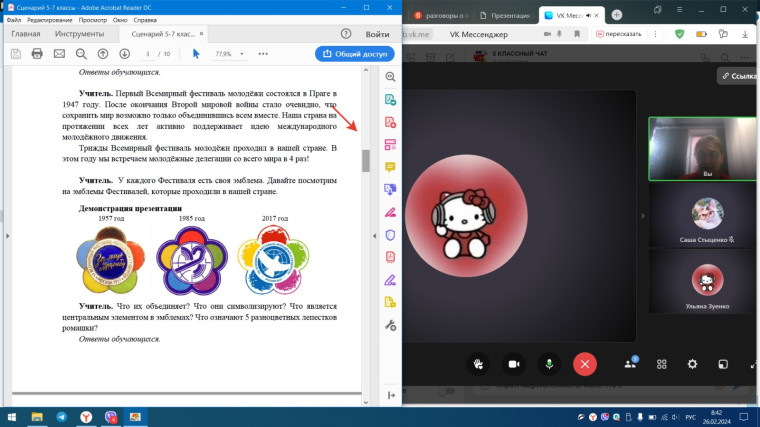Open the Find text magnifier in Acrobat toolbar

point(81,54)
